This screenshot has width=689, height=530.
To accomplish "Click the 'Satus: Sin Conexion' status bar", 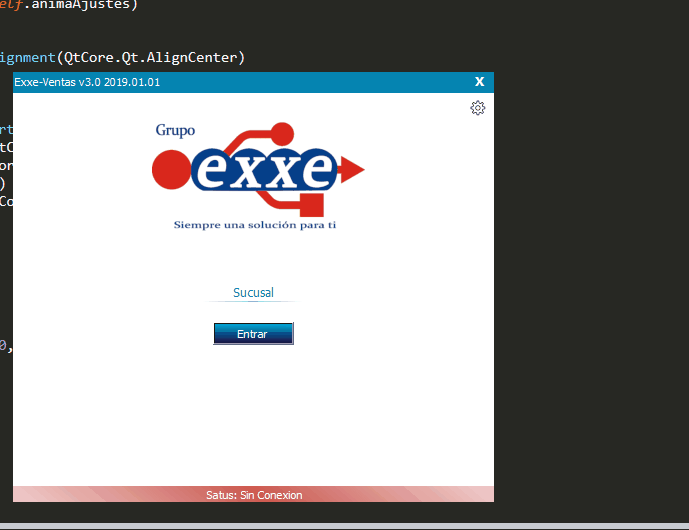I will 254,494.
